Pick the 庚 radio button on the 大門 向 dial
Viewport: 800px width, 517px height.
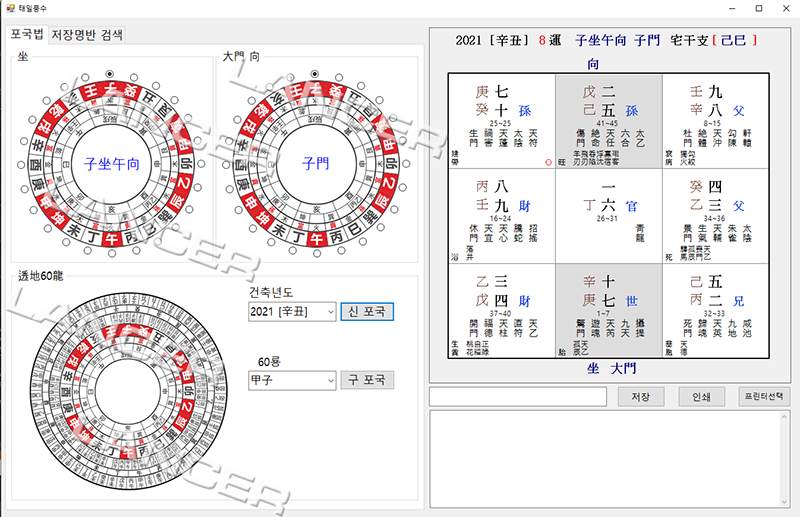[x=230, y=189]
